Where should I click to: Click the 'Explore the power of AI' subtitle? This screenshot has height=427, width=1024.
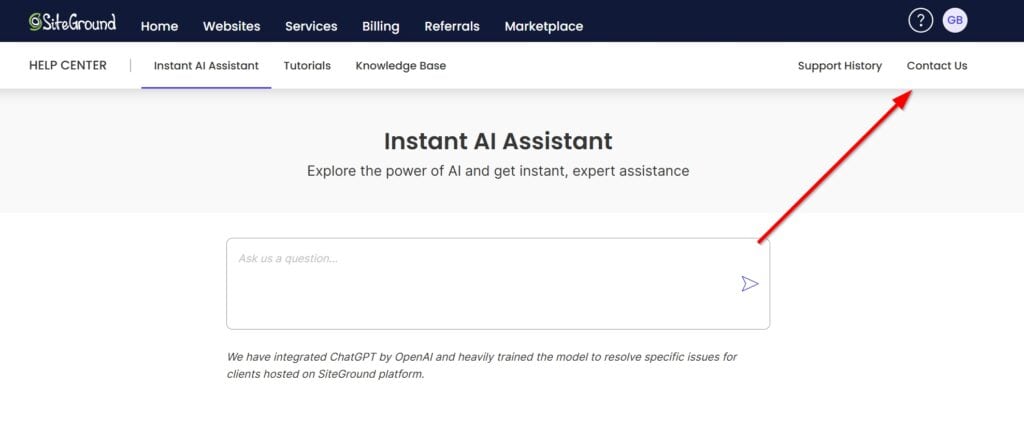[498, 171]
